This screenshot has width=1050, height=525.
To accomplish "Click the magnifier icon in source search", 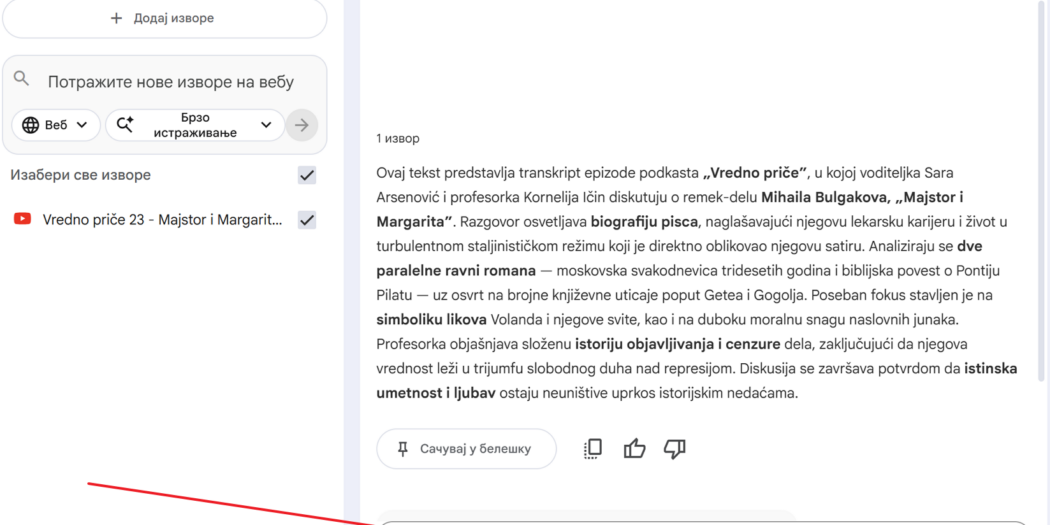I will (22, 80).
